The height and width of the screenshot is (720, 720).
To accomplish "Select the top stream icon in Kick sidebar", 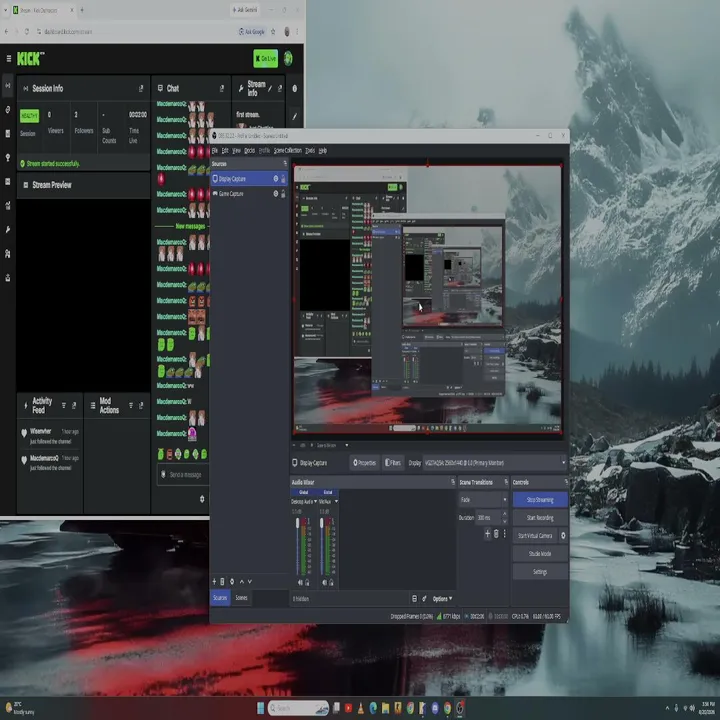I will (x=8, y=85).
